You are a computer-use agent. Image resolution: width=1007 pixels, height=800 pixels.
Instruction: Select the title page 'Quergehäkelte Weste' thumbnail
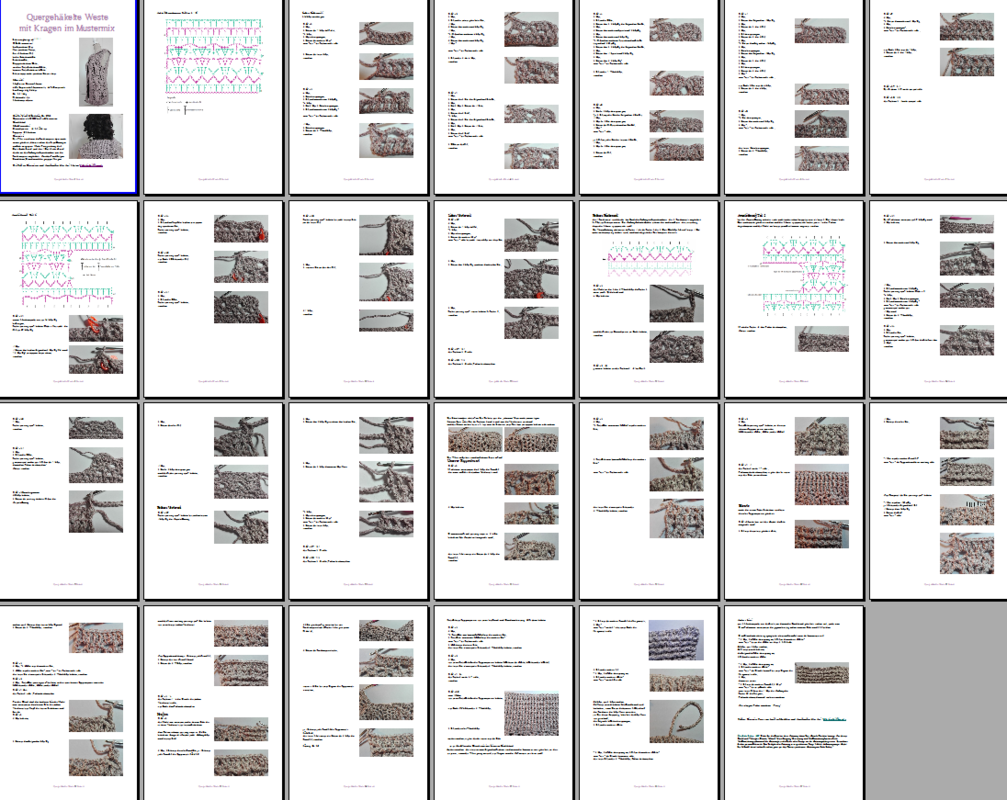(x=68, y=97)
